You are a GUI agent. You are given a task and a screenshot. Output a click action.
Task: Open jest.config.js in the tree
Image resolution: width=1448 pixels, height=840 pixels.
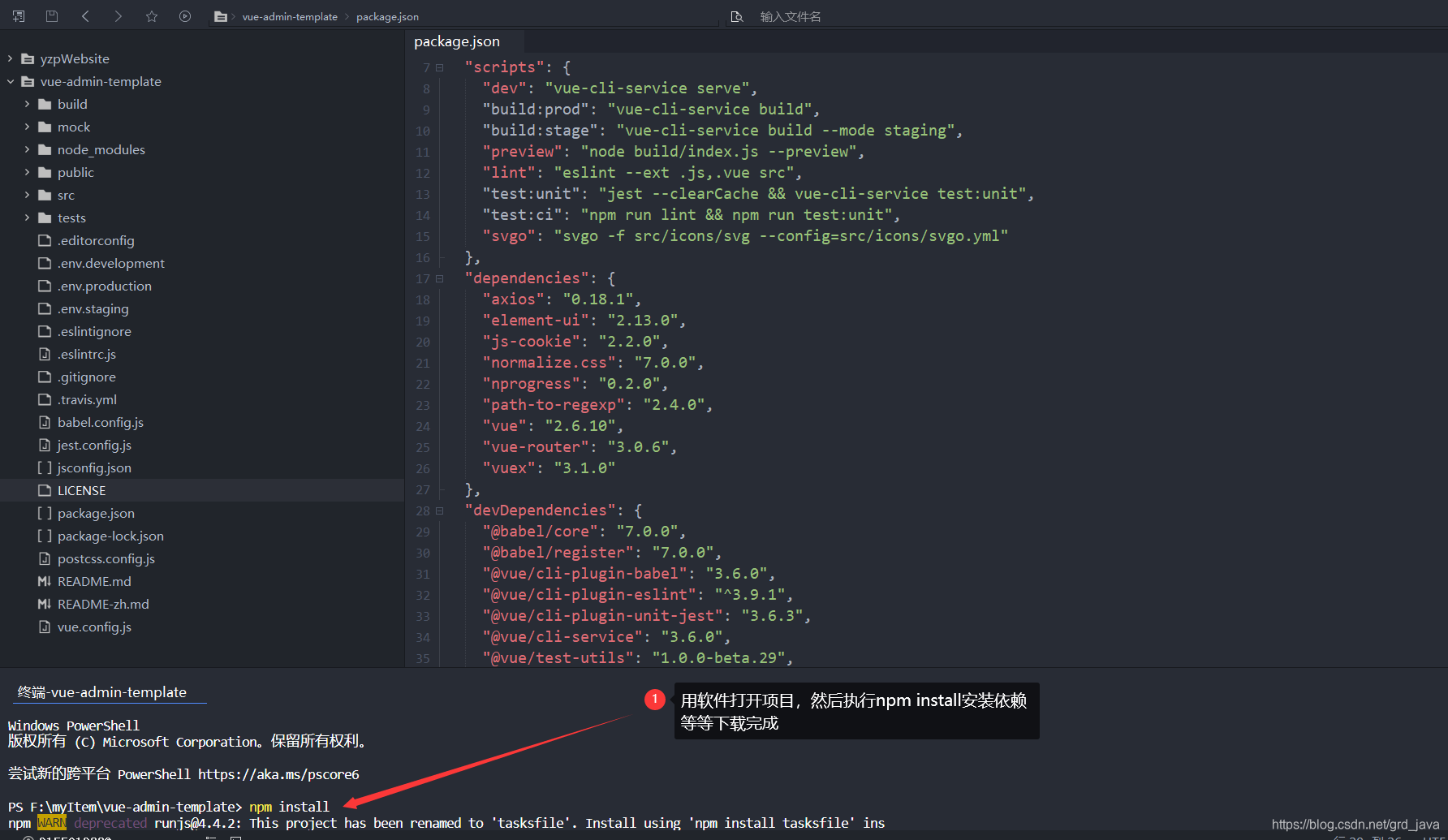tap(94, 445)
